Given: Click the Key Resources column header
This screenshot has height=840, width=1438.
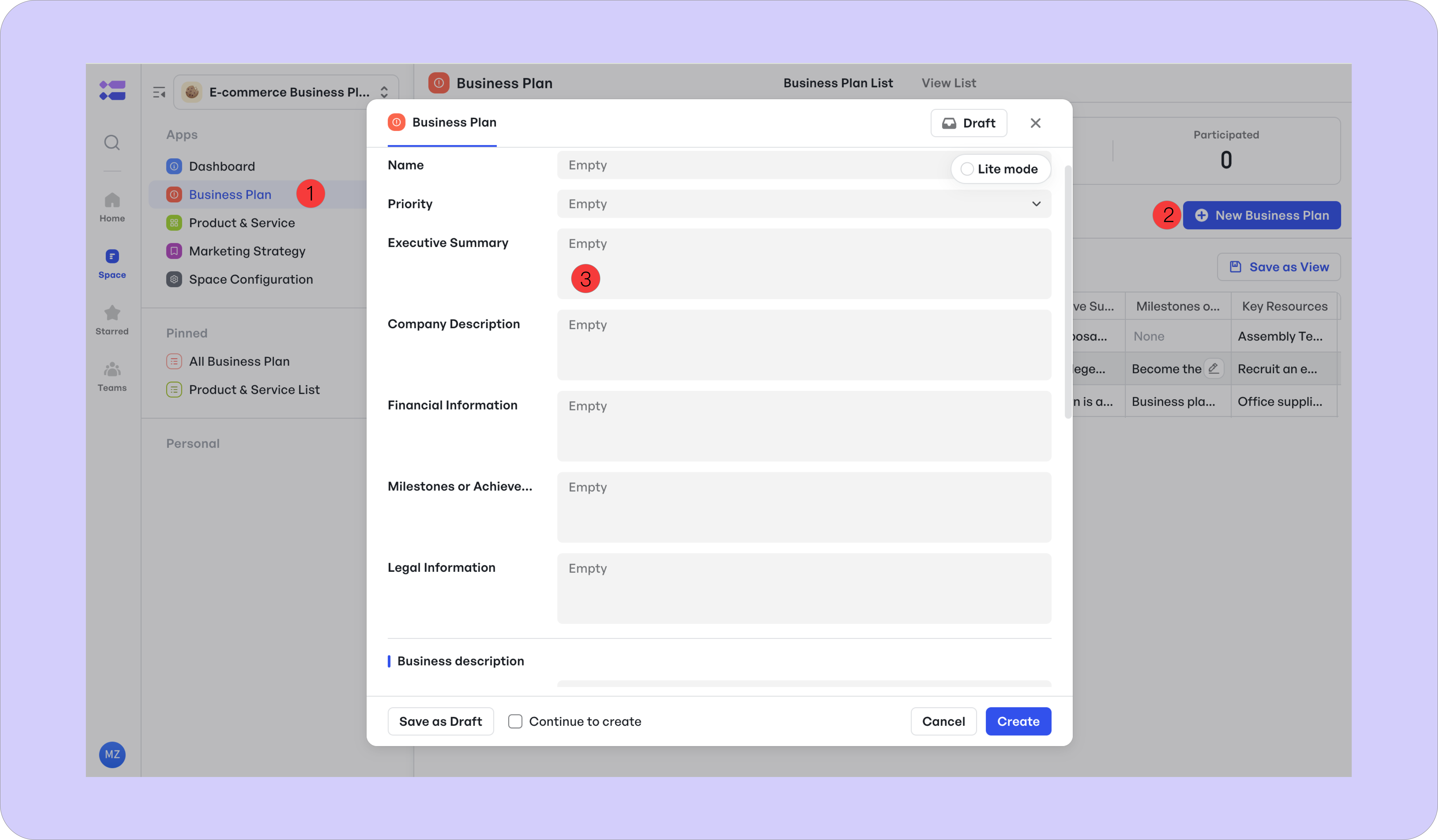Looking at the screenshot, I should (1284, 306).
